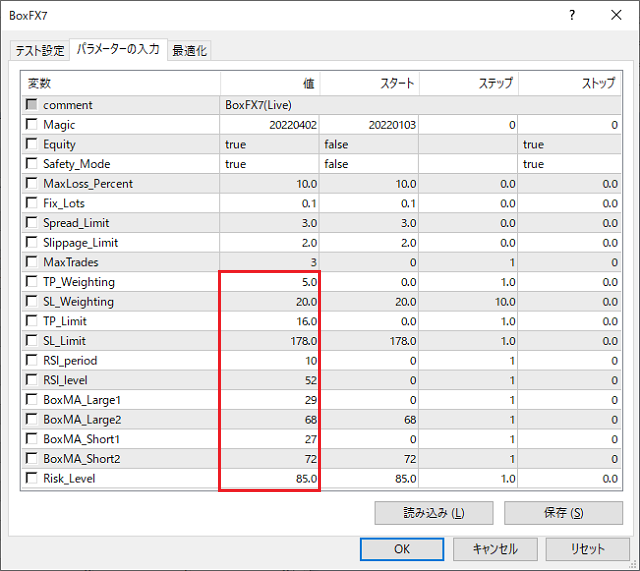
Task: Confirm with the OK button
Action: point(402,549)
